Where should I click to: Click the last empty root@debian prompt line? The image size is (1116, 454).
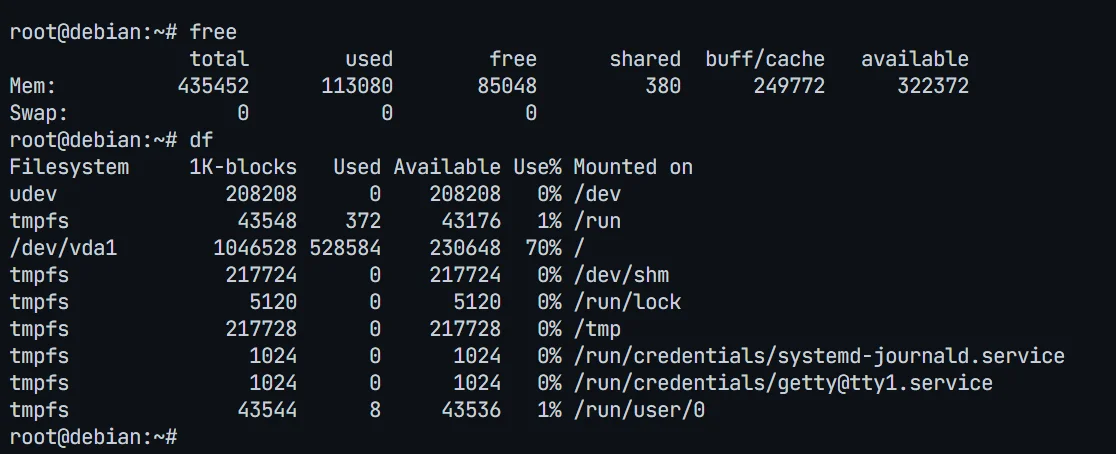click(93, 437)
